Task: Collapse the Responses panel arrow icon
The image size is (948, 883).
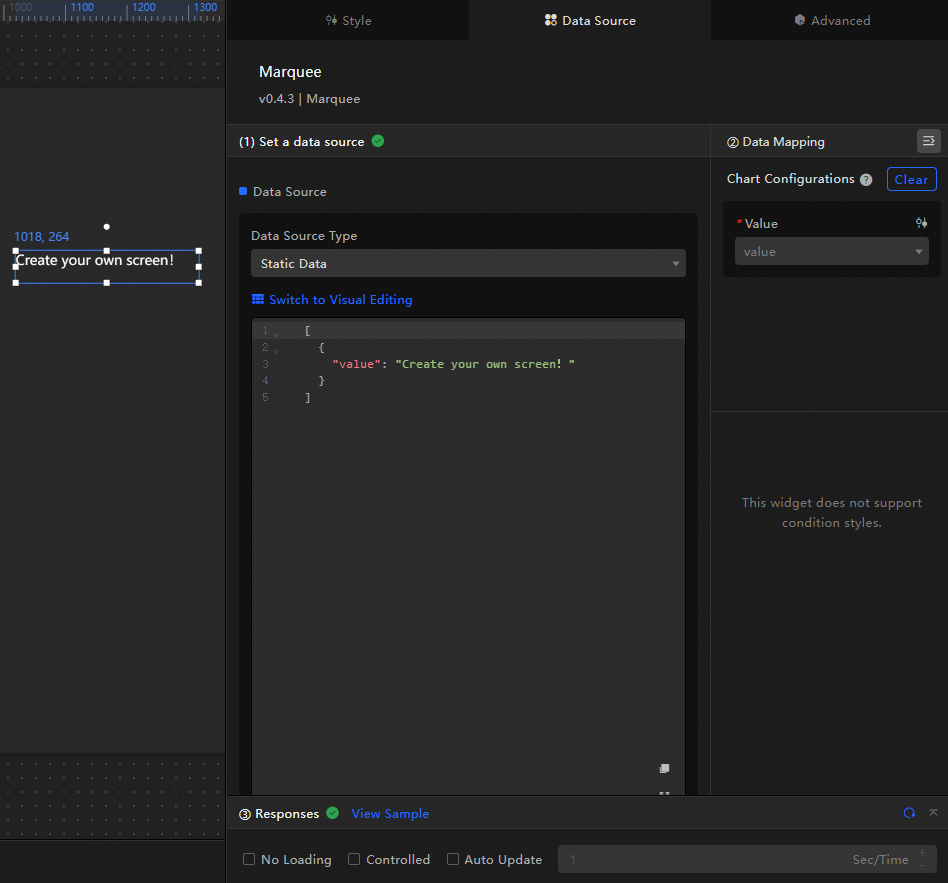Action: [933, 813]
